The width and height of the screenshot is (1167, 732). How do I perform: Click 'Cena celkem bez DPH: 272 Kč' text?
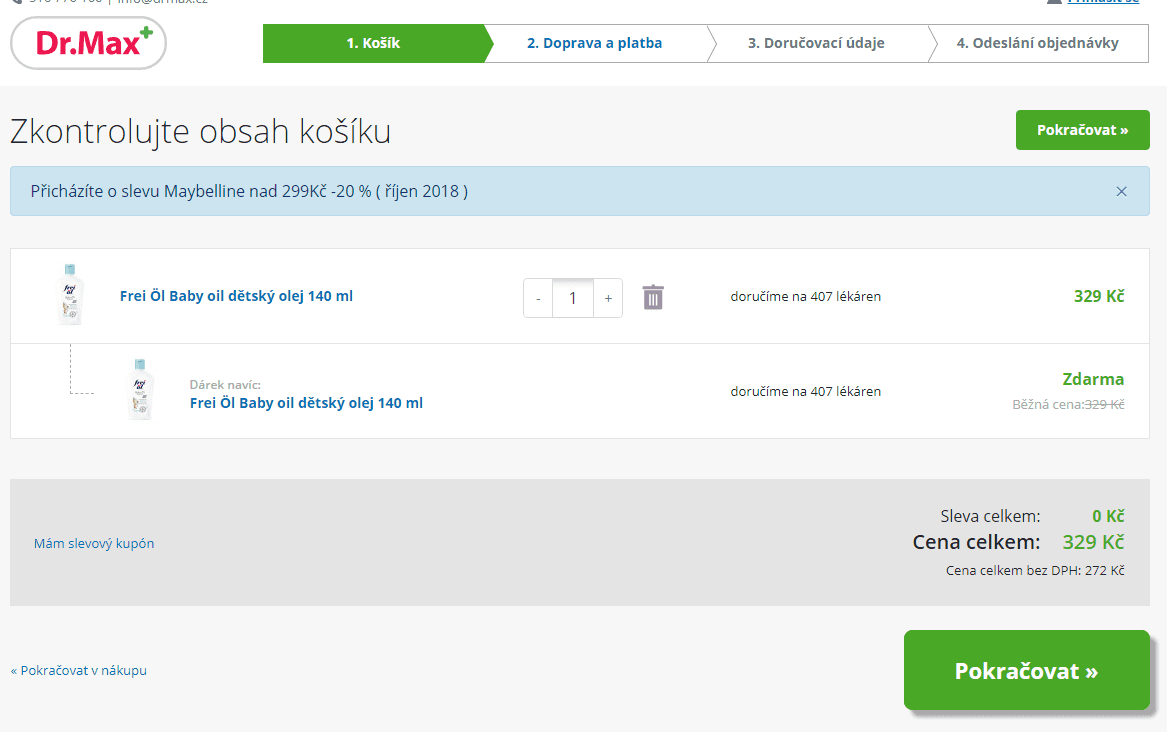[x=1035, y=571]
